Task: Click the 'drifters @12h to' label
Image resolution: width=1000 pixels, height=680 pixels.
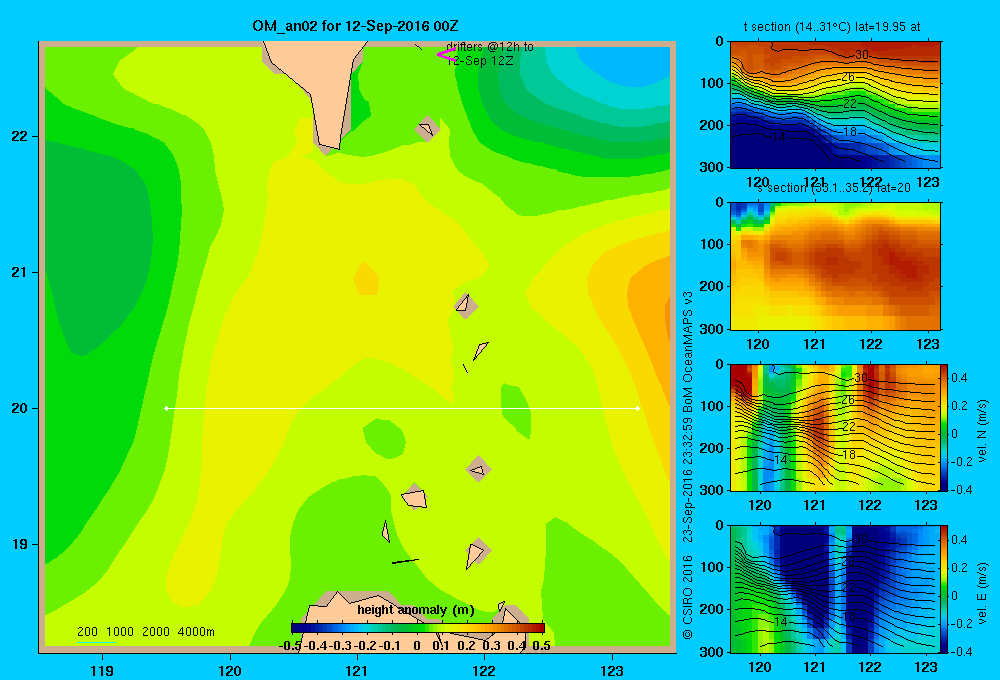Action: point(490,47)
